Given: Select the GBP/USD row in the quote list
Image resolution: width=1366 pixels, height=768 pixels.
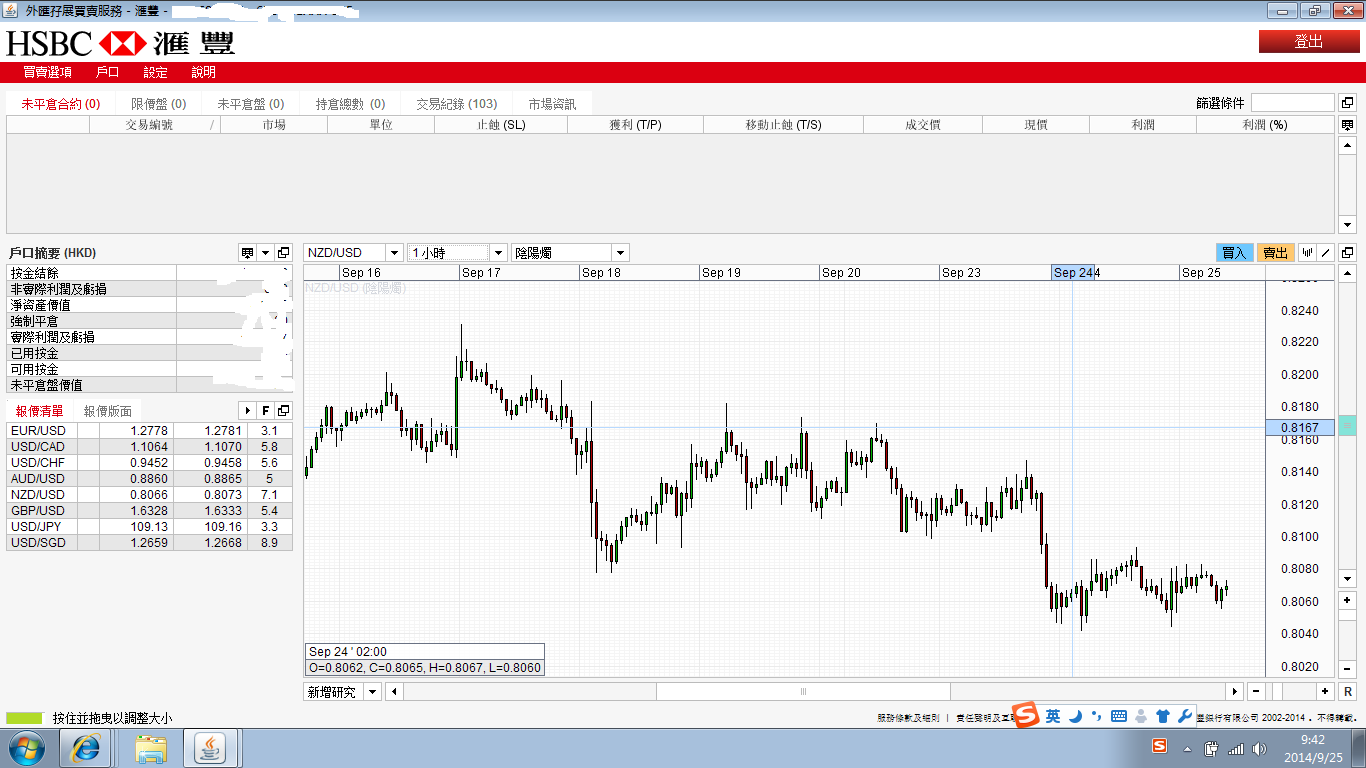Looking at the screenshot, I should click(x=150, y=511).
